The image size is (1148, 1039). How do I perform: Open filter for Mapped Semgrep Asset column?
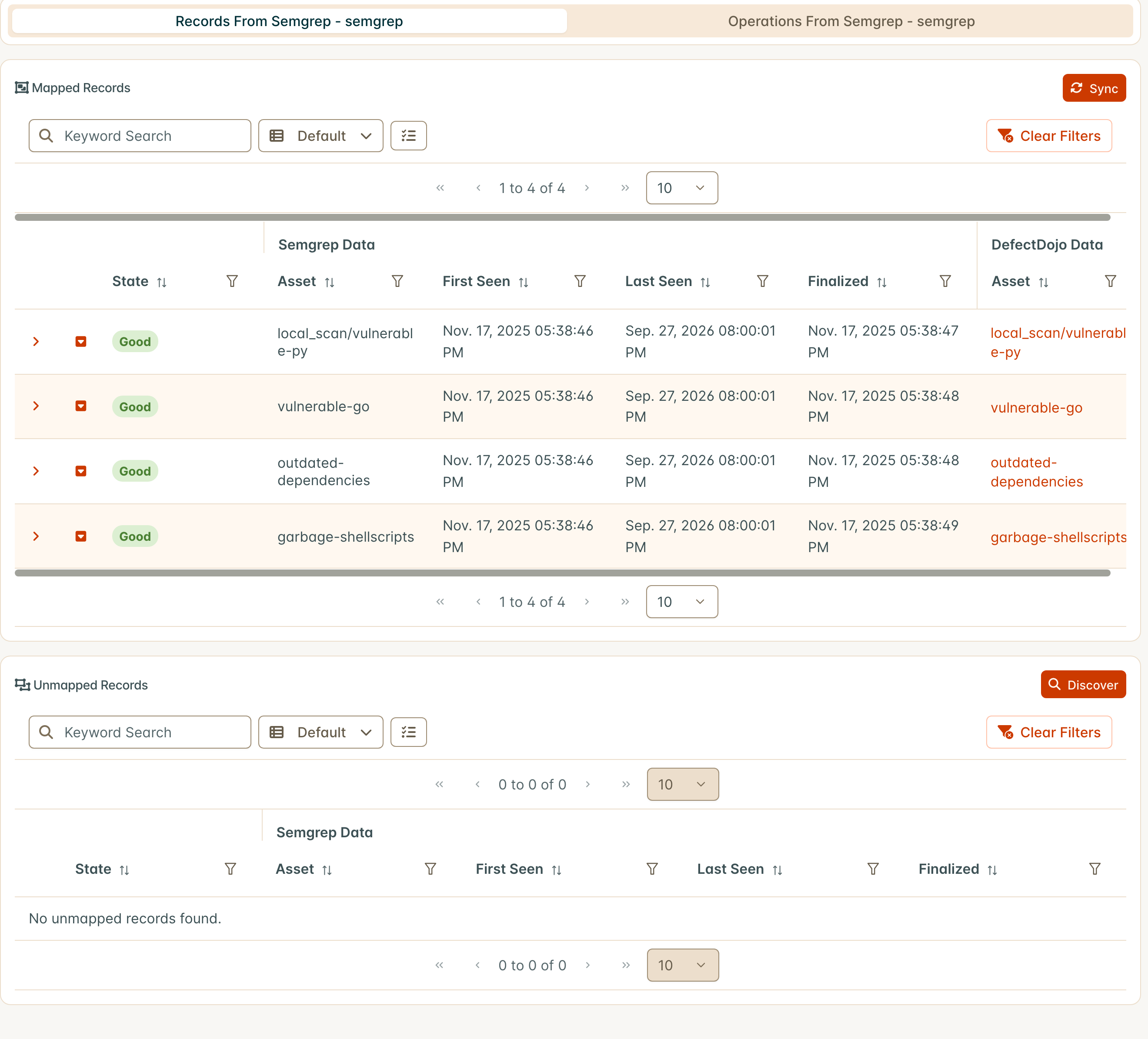click(x=397, y=281)
